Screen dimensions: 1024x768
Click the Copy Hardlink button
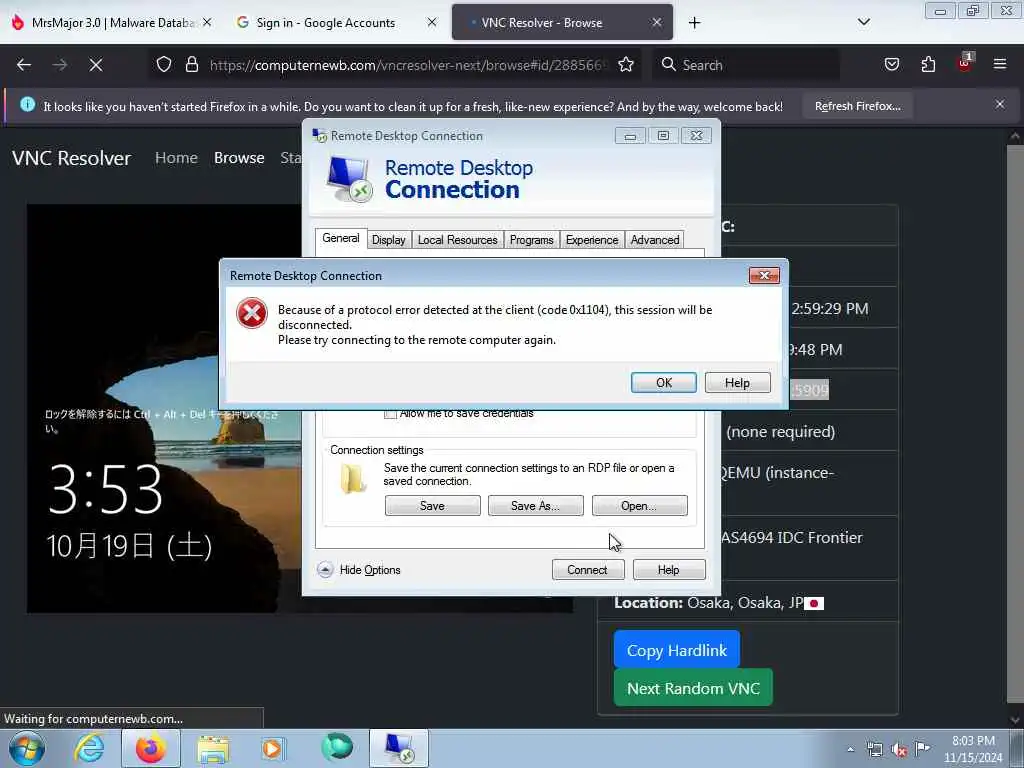click(677, 650)
